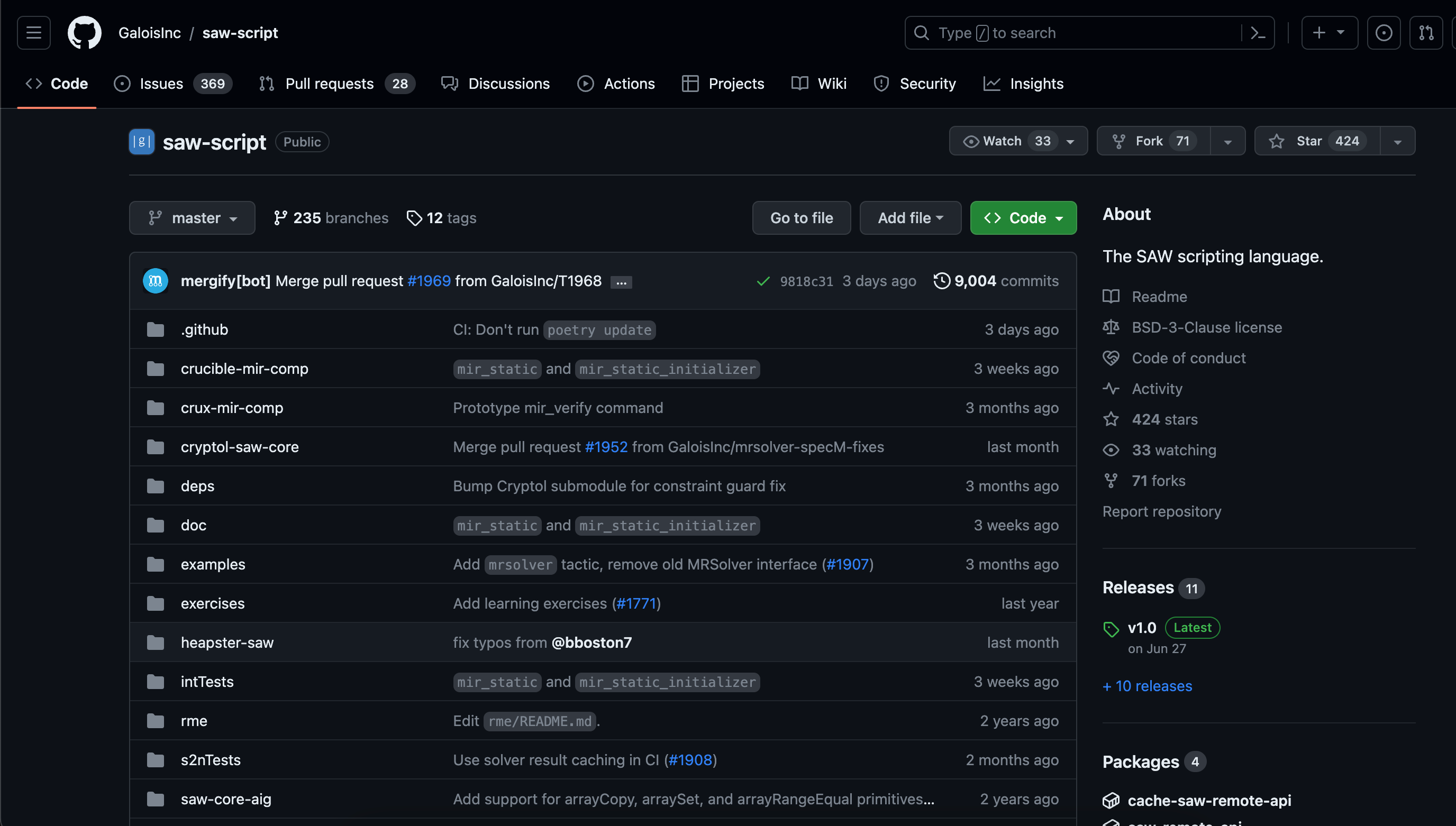Click the green commit status checkmark
Viewport: 1456px width, 826px height.
(x=763, y=281)
